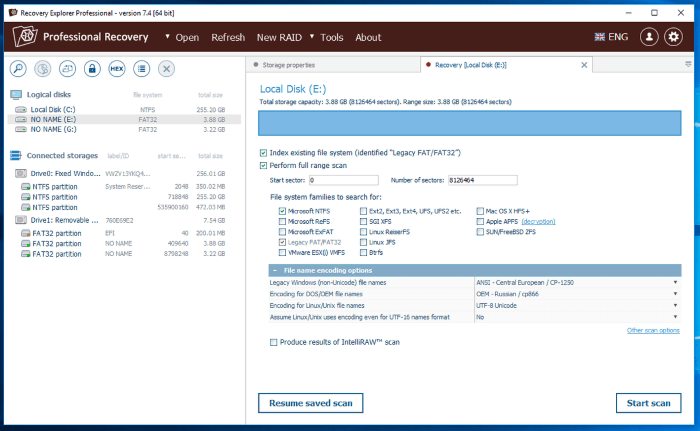Viewport: 700px width, 431px height.
Task: Check Ext2, Ext3, Ext4, UFS option
Action: [363, 211]
